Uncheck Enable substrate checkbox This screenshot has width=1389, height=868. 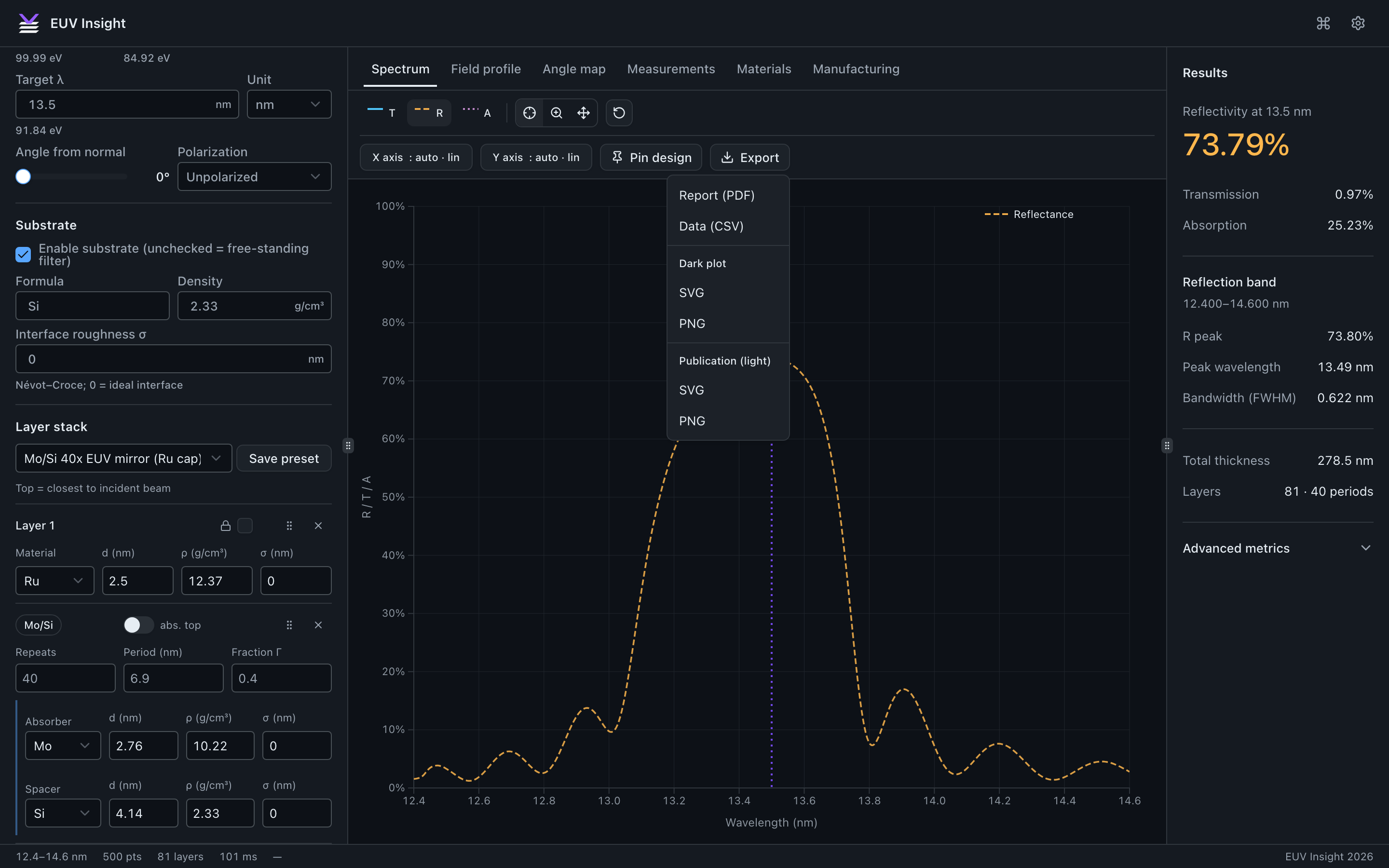[23, 254]
